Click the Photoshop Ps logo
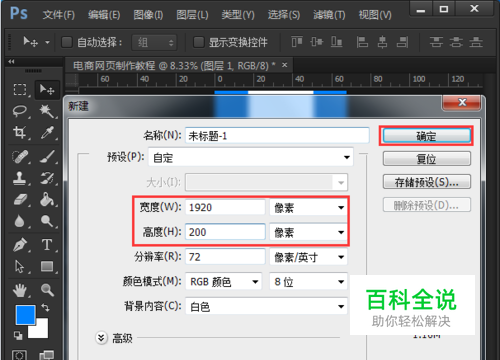The height and width of the screenshot is (360, 500). point(19,14)
